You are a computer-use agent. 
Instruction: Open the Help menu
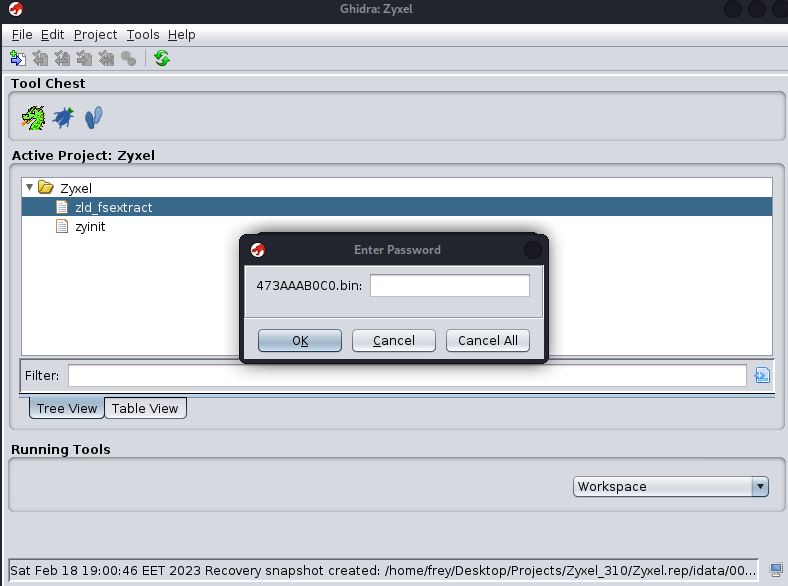181,35
